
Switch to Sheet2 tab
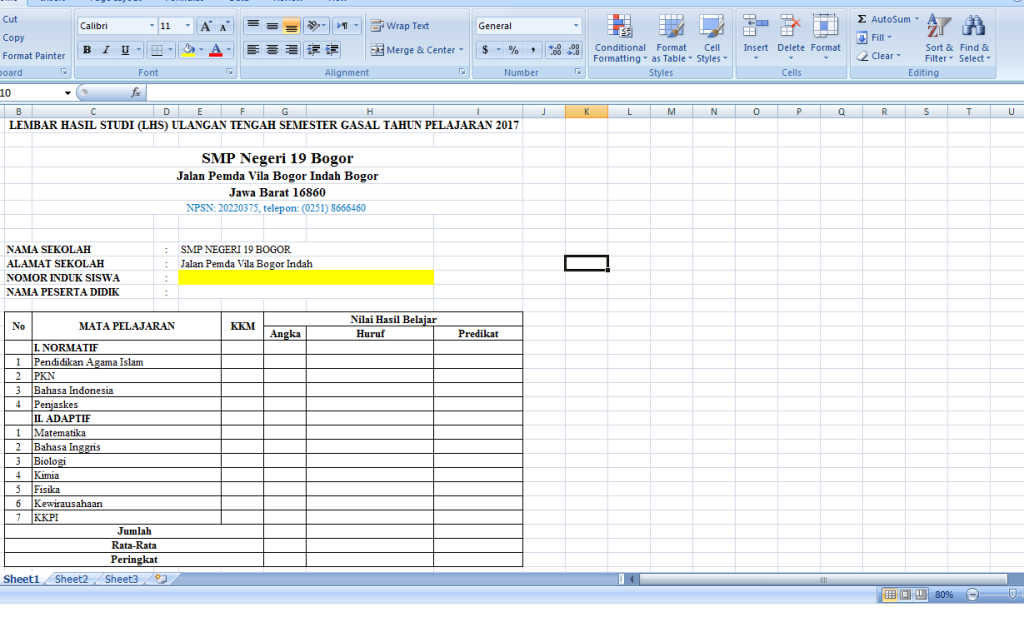tap(70, 578)
